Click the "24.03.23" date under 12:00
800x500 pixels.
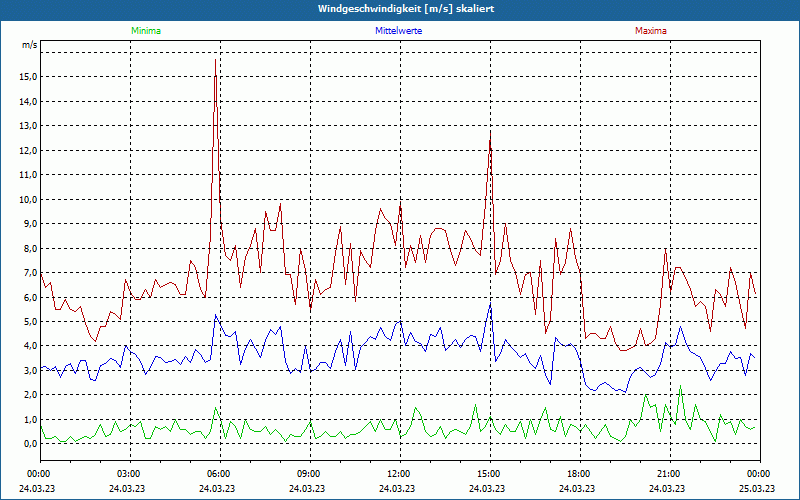[x=397, y=488]
